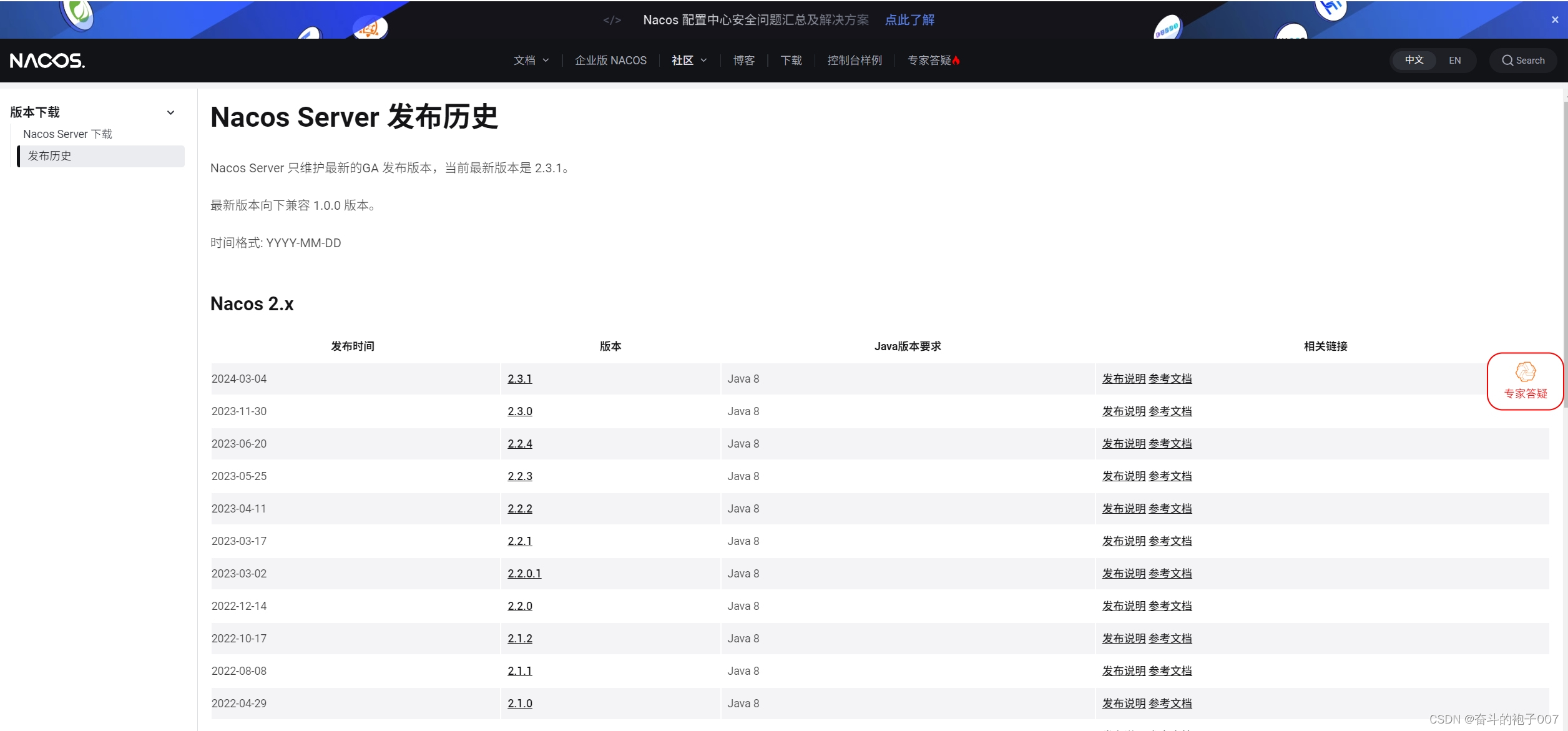This screenshot has height=731, width=1568.
Task: Open 发布说明 for version 2.2.3
Action: (x=1124, y=476)
